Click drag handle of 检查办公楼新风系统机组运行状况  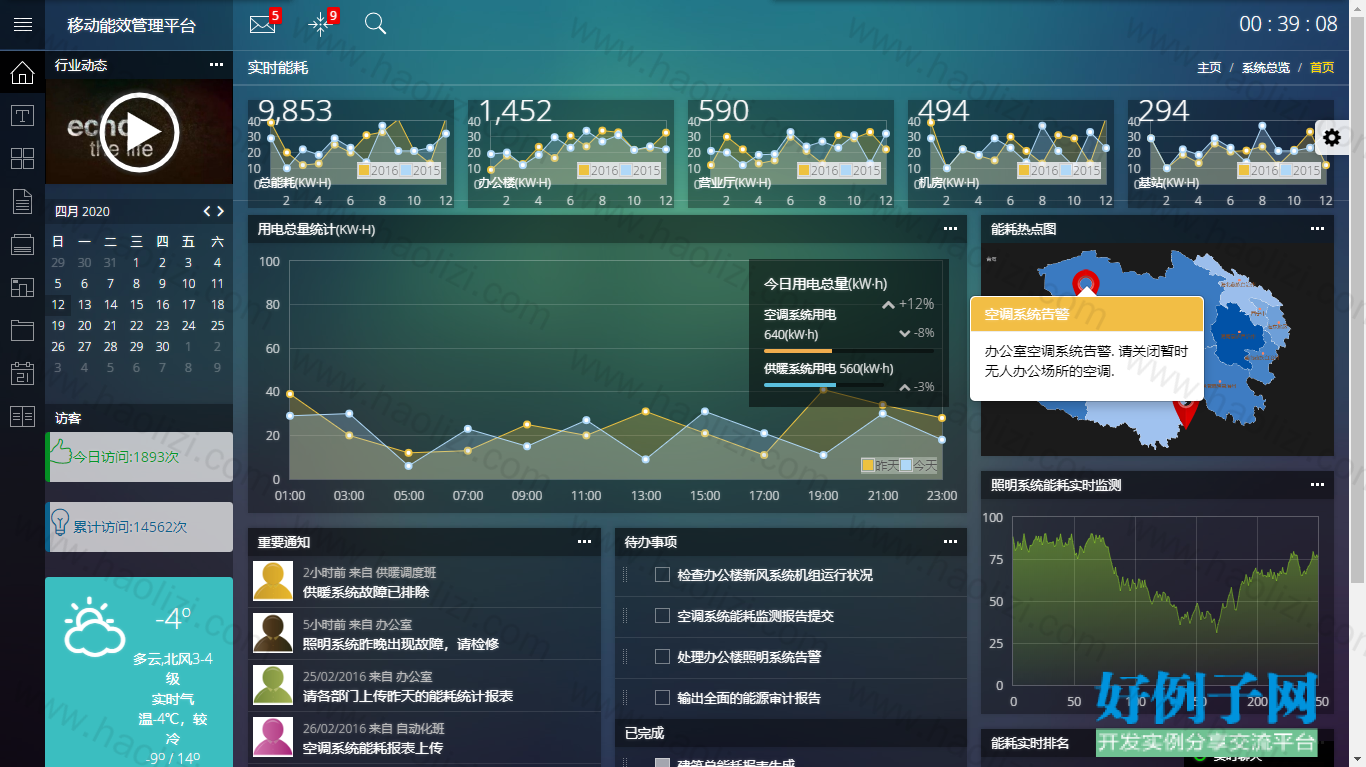pyautogui.click(x=627, y=575)
